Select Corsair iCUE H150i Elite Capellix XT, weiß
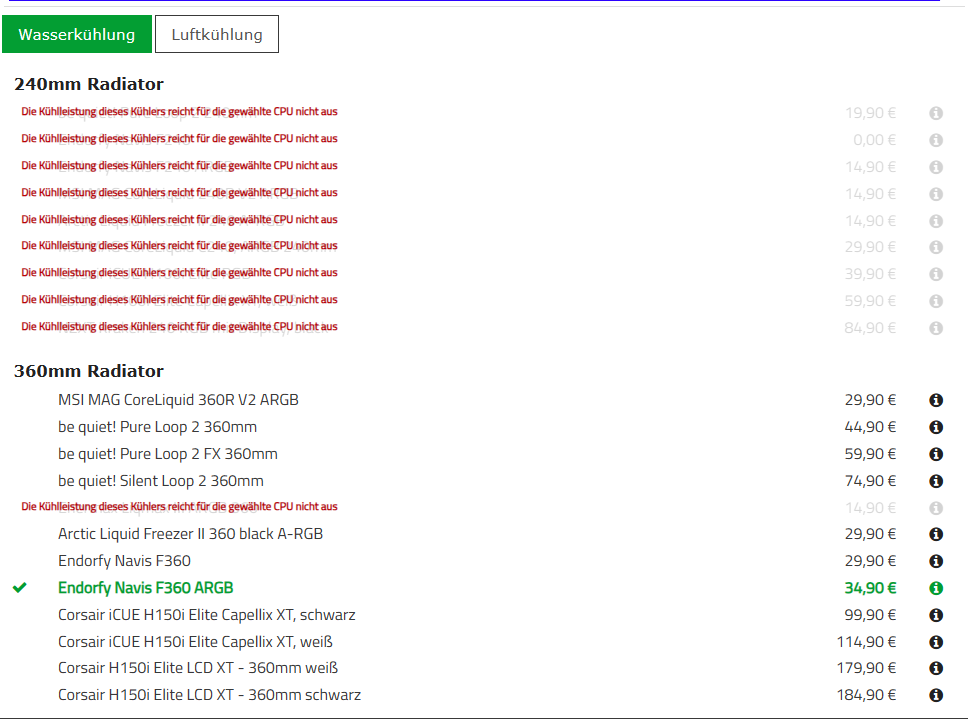 pyautogui.click(x=196, y=642)
